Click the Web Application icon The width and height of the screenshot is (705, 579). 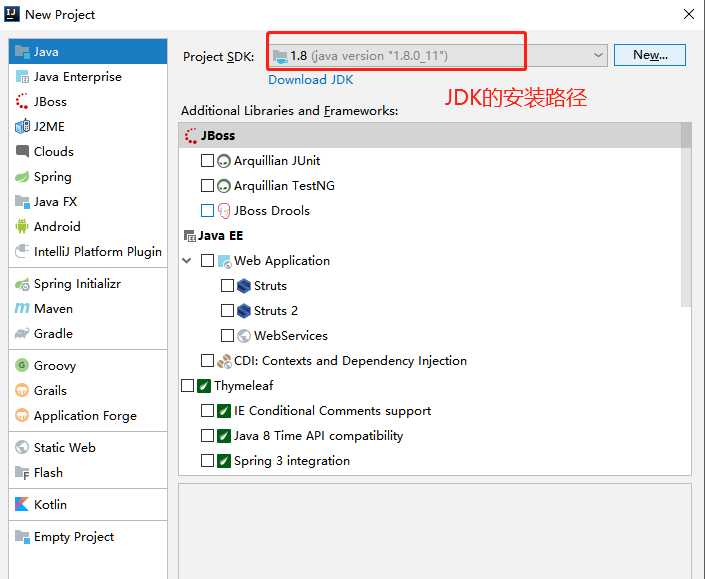tap(224, 261)
